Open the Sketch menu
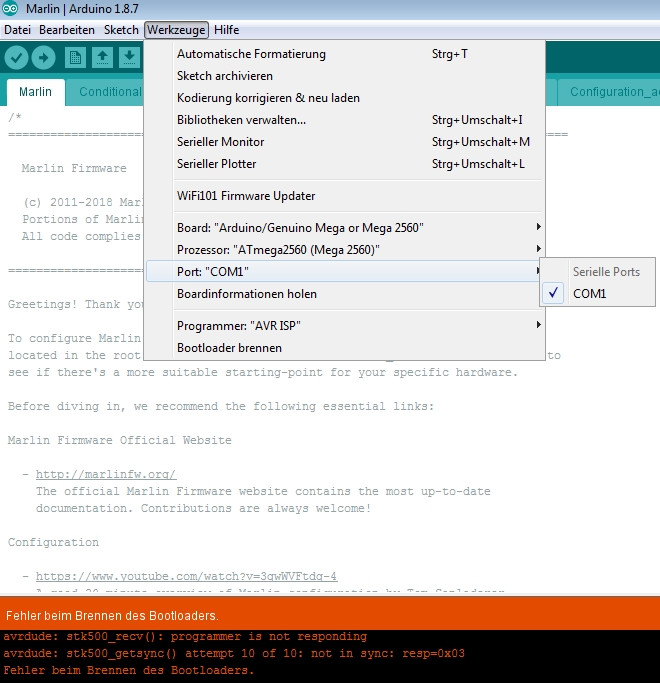The image size is (660, 683). 121,30
